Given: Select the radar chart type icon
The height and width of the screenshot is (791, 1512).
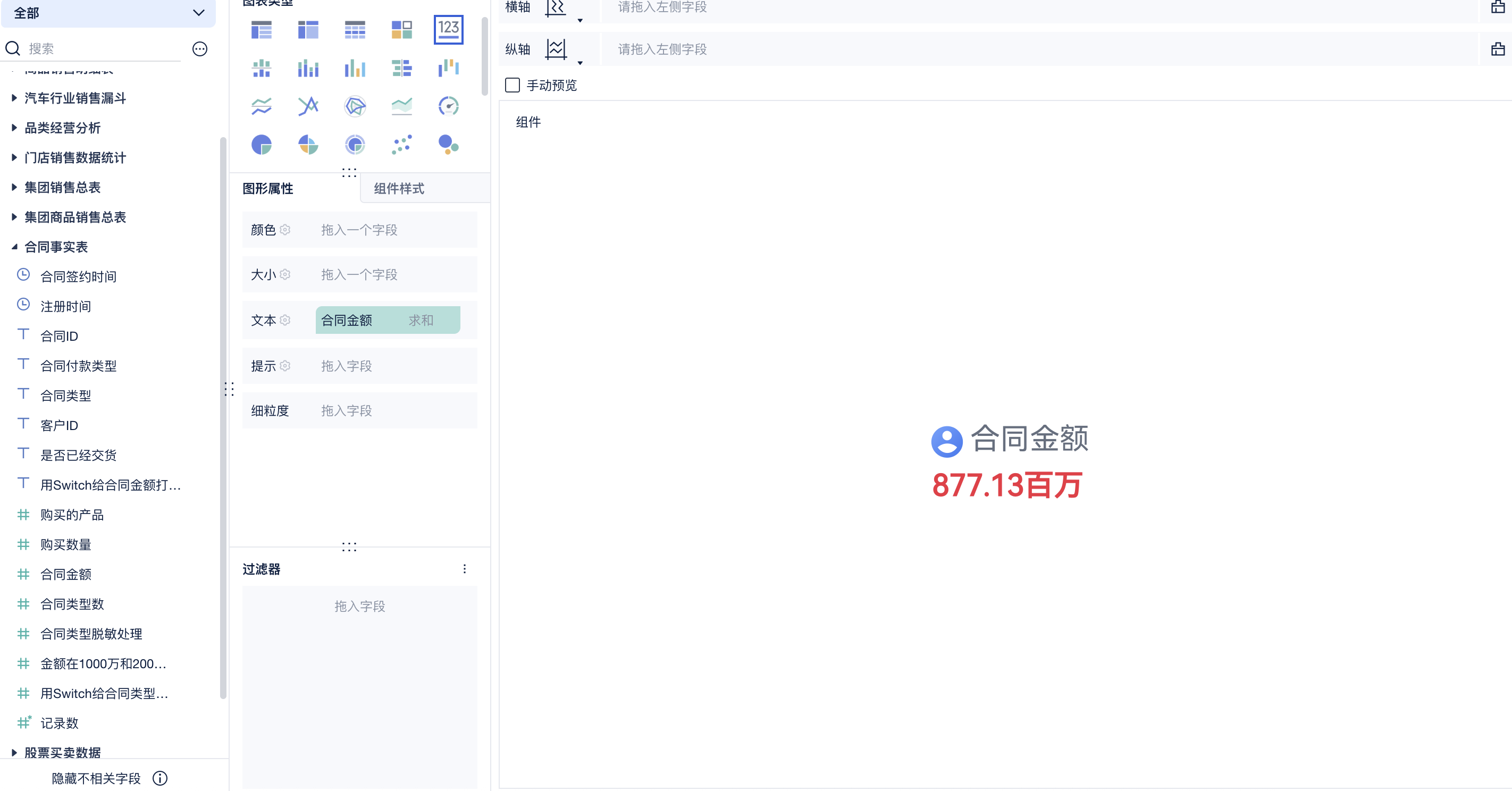Looking at the screenshot, I should point(355,106).
